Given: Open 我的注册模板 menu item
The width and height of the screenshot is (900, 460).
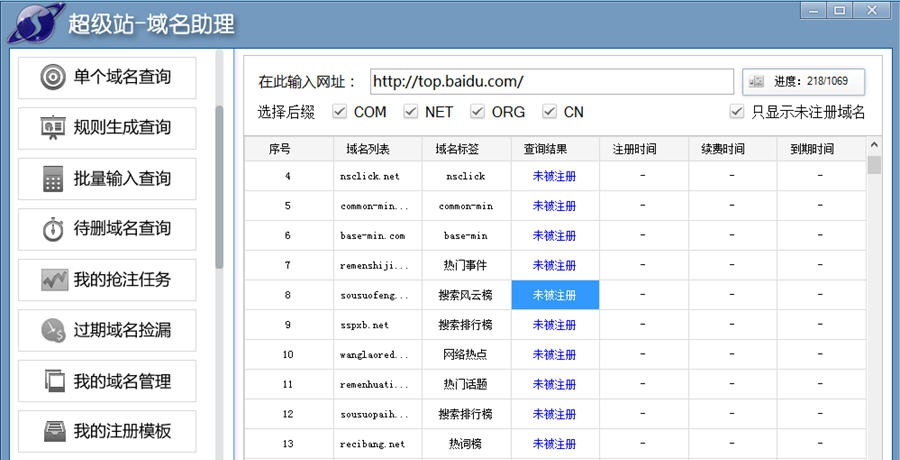Looking at the screenshot, I should [x=107, y=431].
